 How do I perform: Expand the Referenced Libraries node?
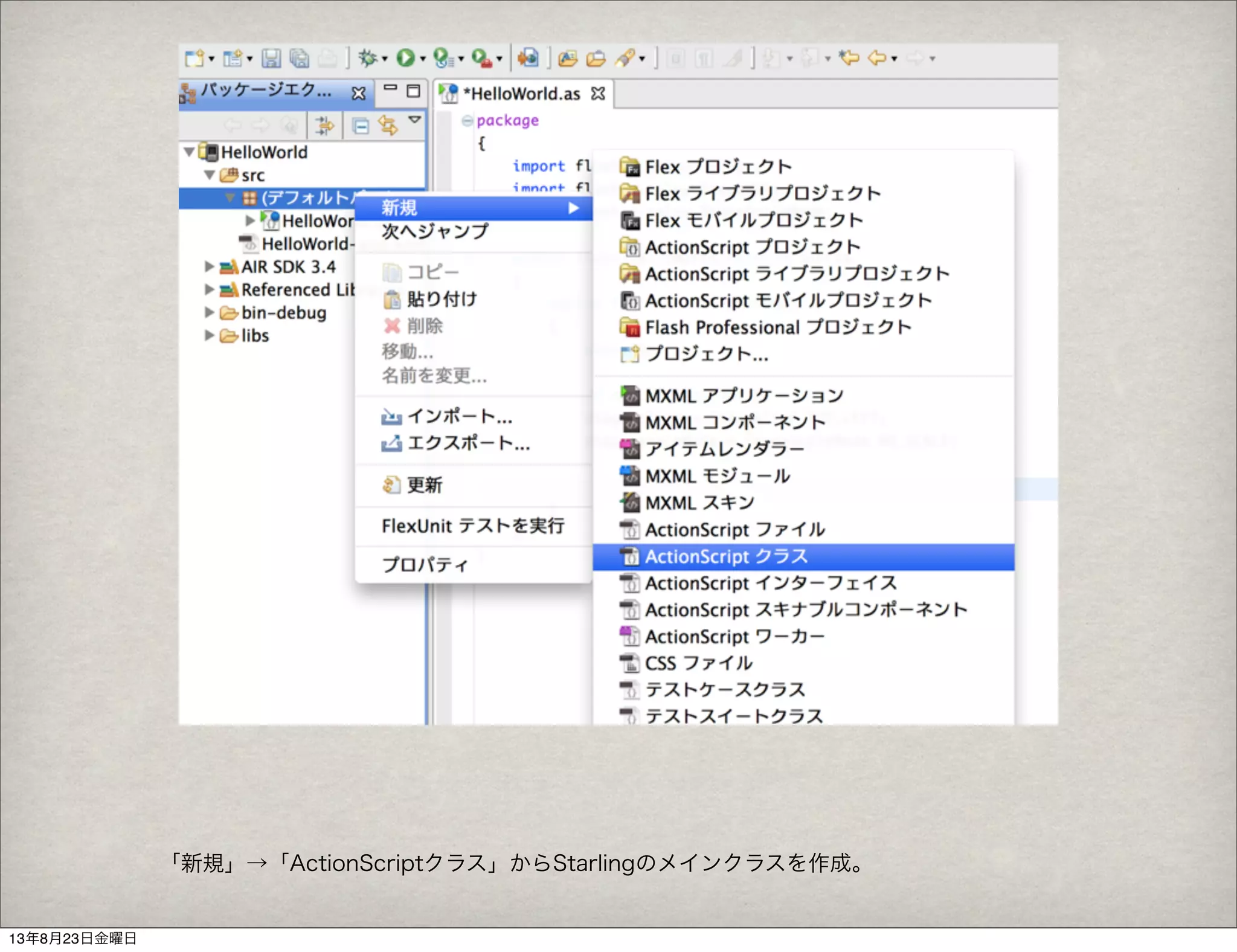click(x=209, y=289)
